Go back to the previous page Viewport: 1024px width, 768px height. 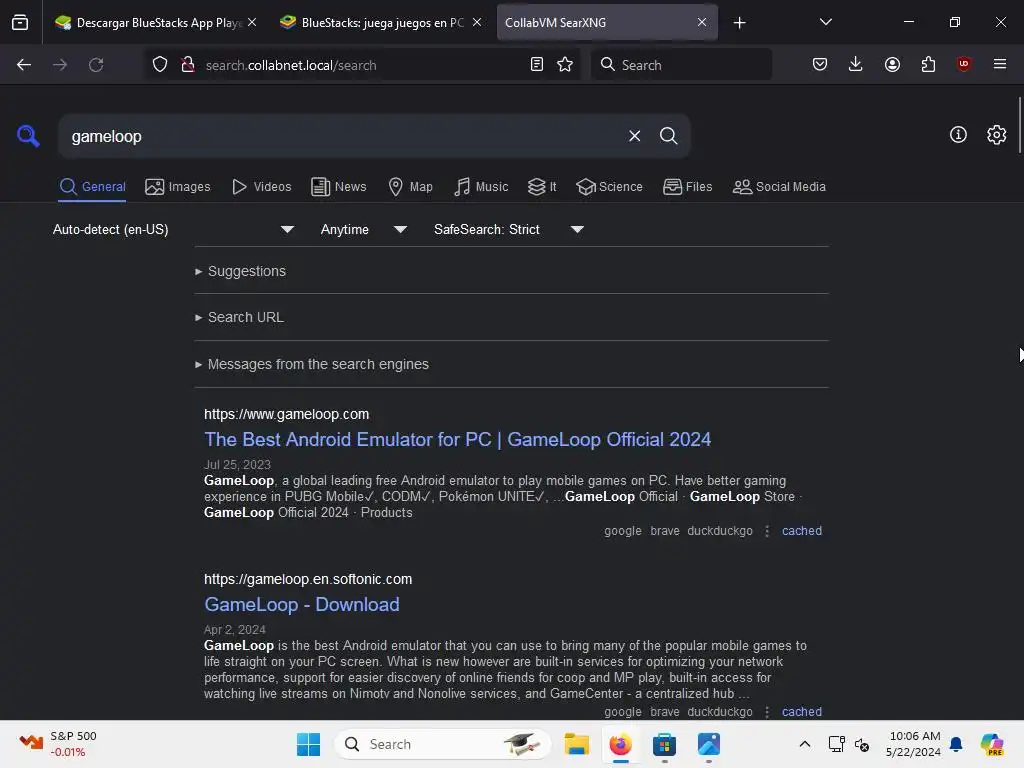coord(24,65)
